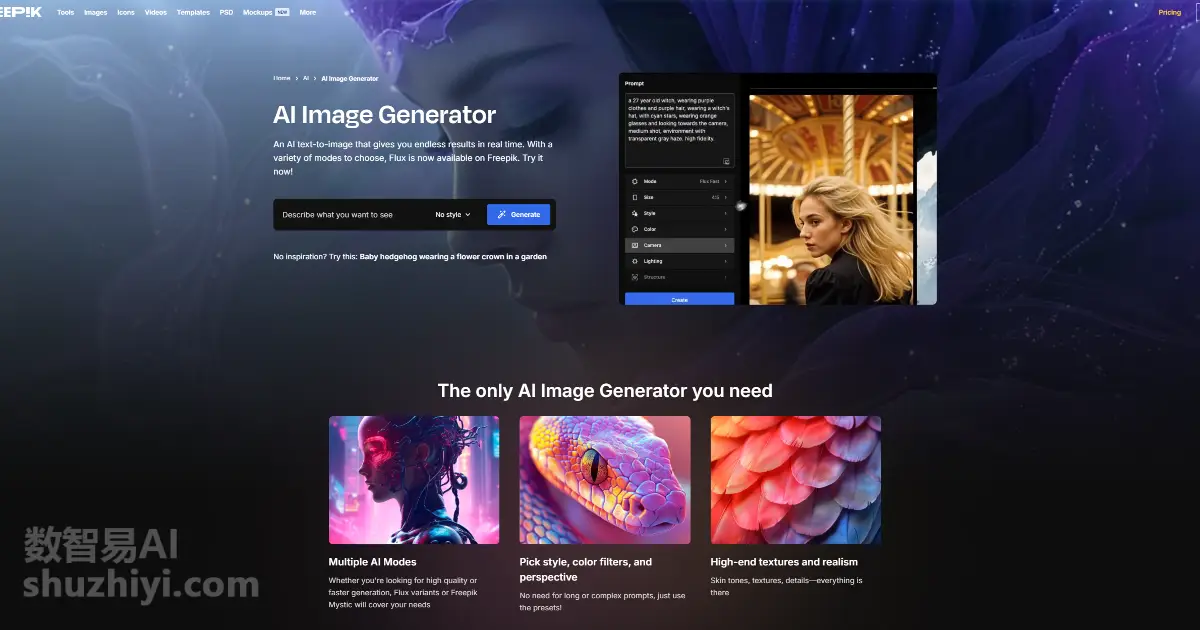
Task: Click 'Pick style, color filters, and perspective' heading
Action: [x=586, y=570]
